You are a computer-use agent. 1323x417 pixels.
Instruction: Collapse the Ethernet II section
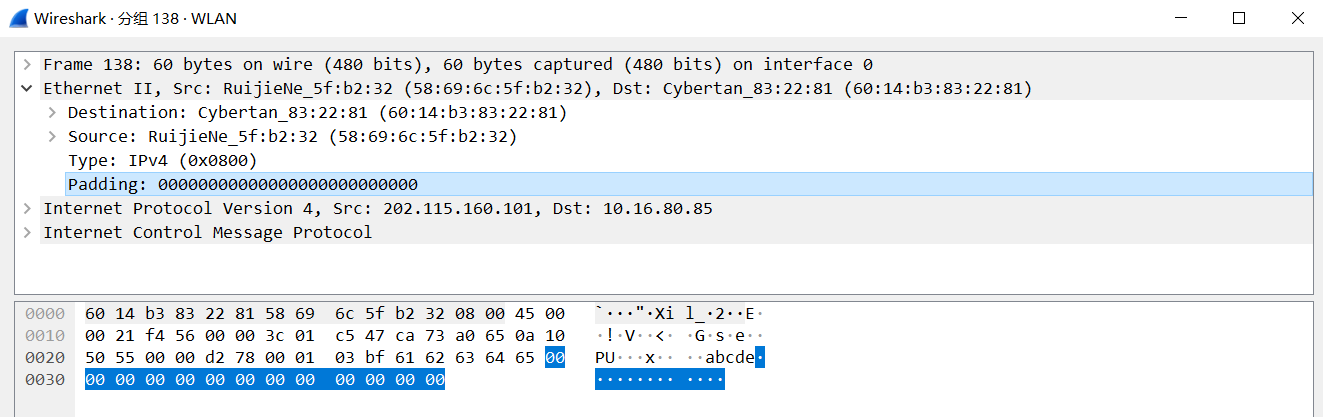[x=27, y=88]
